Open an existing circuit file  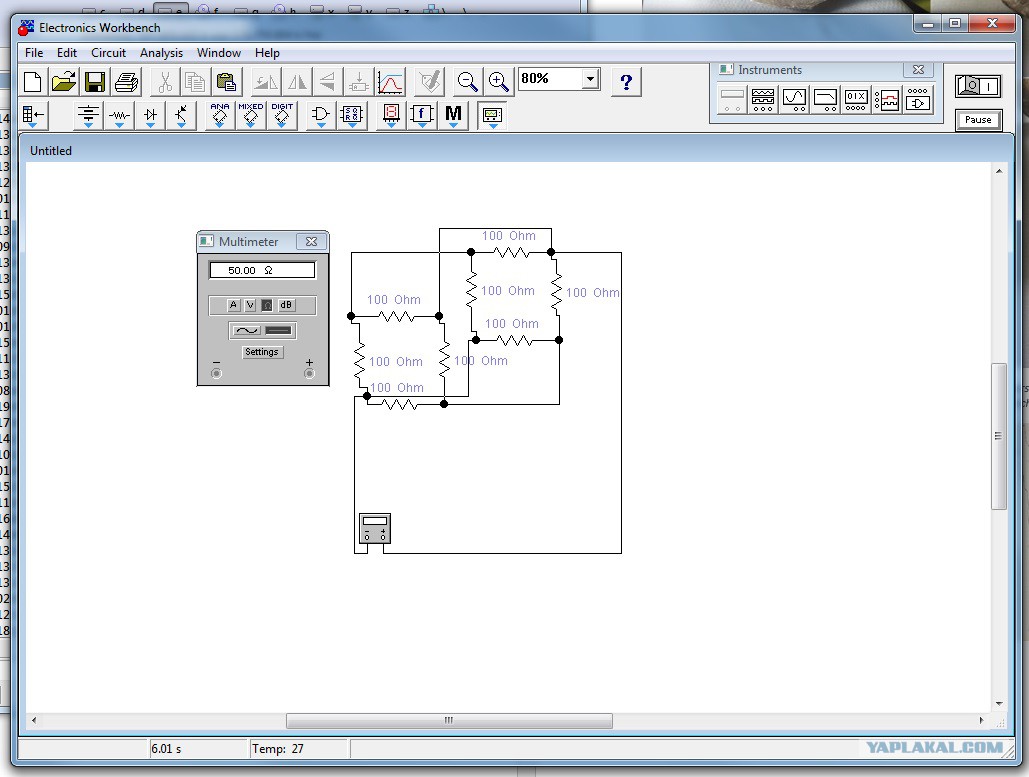pos(64,82)
